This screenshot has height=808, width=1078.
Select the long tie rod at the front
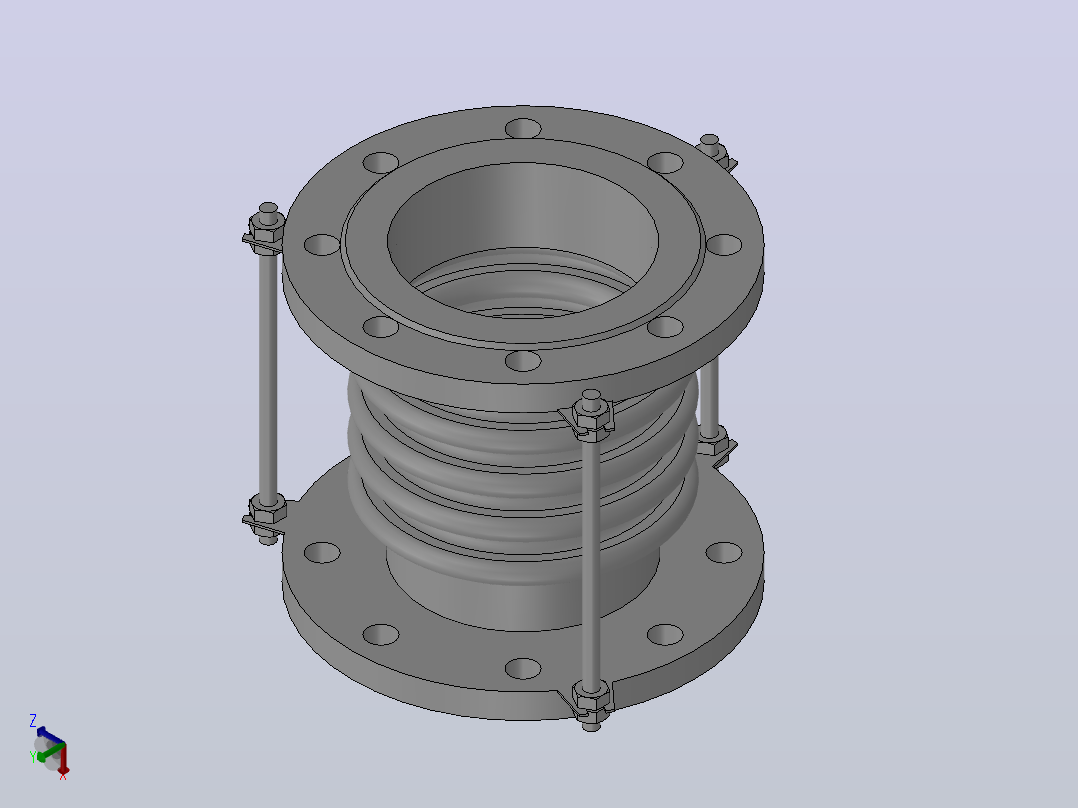[591, 560]
